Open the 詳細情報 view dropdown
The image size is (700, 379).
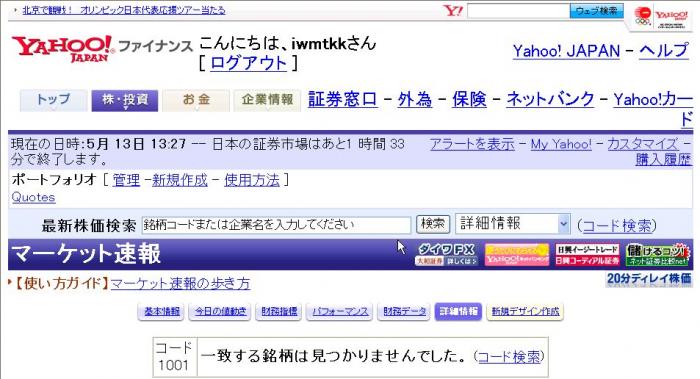click(512, 224)
